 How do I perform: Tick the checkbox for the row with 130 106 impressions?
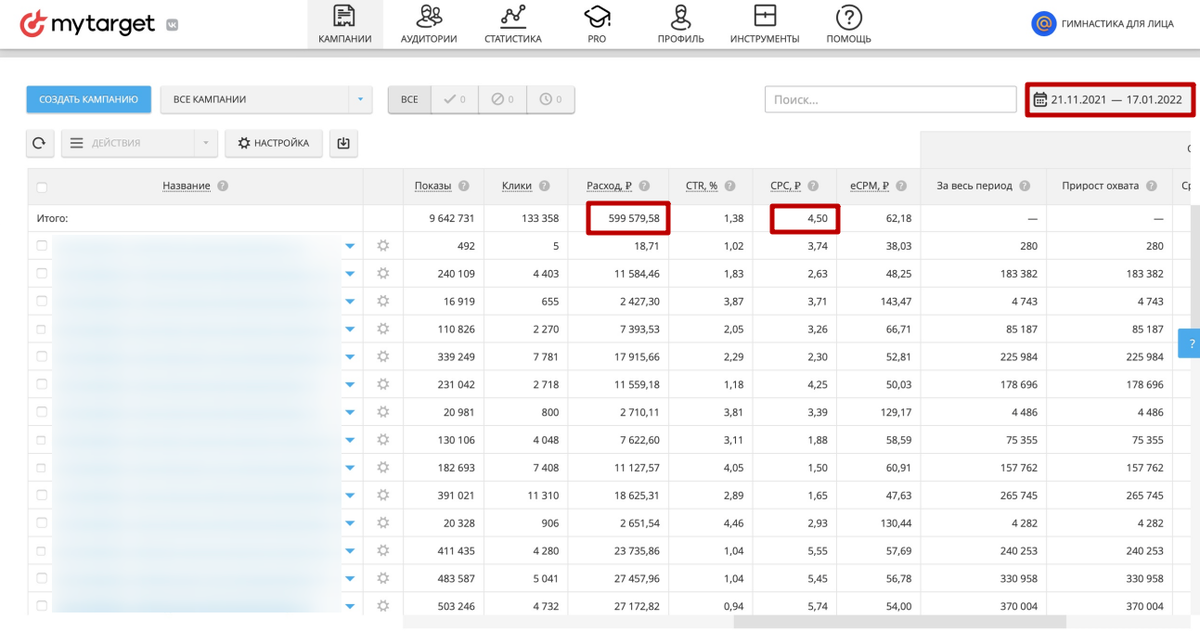pos(41,440)
